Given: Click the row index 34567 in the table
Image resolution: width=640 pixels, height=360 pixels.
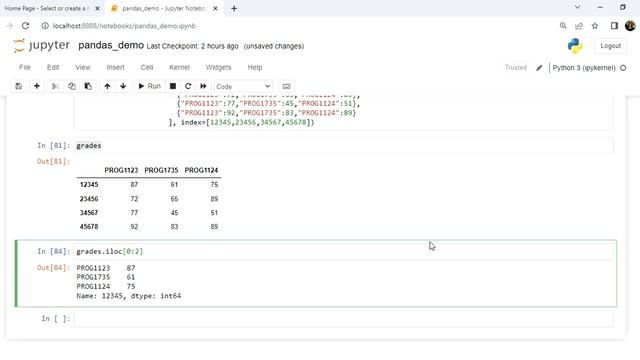Looking at the screenshot, I should coord(89,213).
